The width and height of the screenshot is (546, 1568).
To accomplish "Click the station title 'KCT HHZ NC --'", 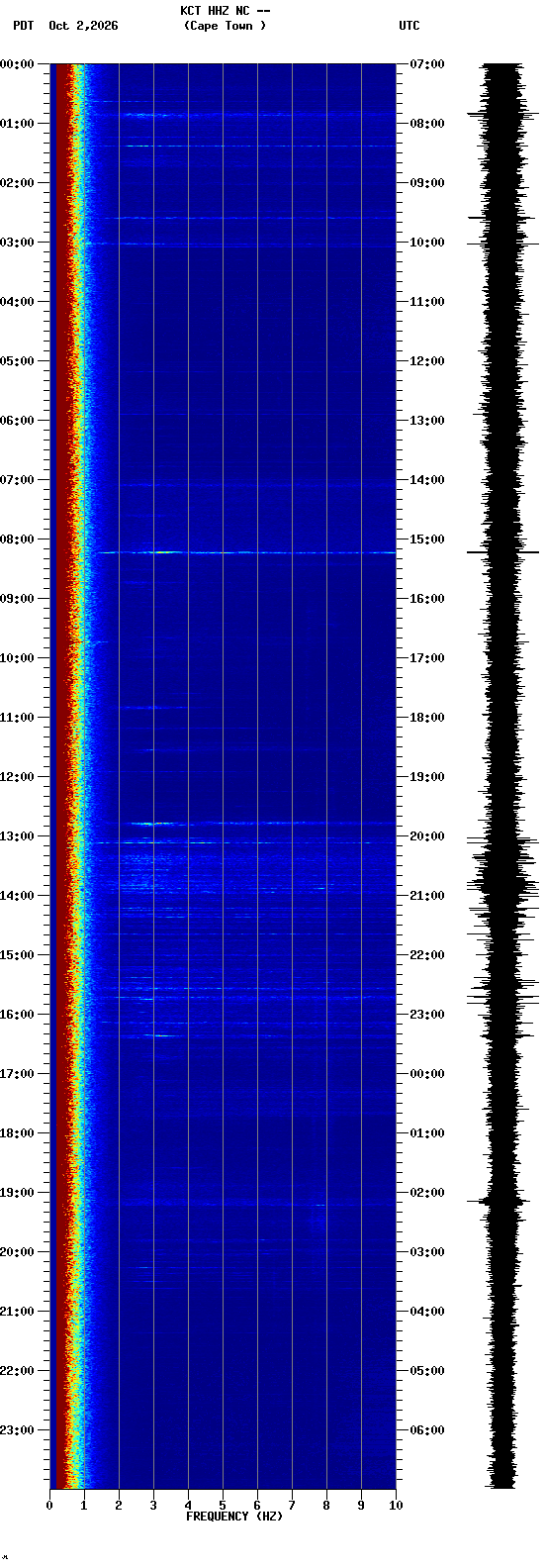I will click(225, 11).
